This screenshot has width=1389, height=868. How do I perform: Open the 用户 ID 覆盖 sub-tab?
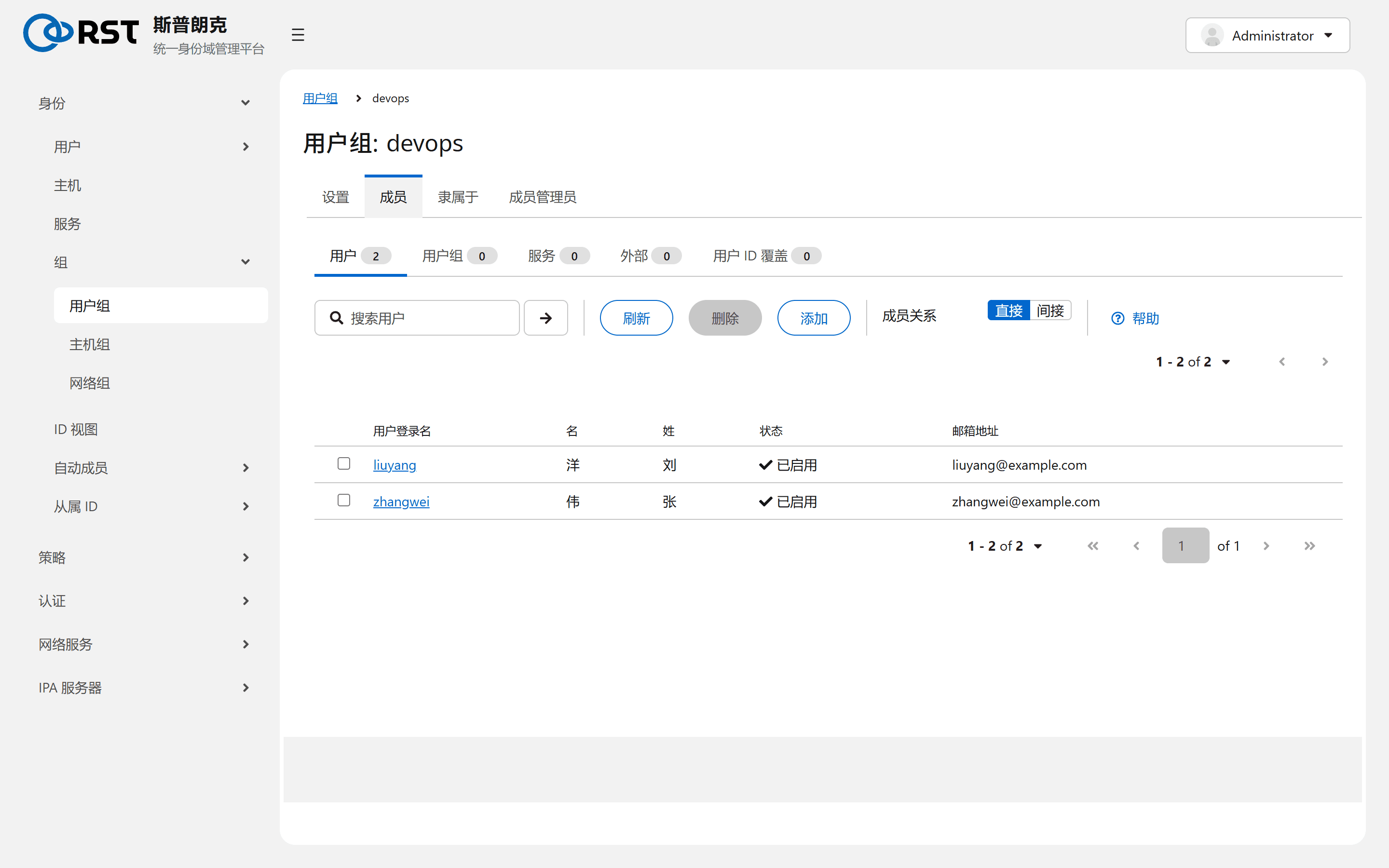(x=767, y=256)
